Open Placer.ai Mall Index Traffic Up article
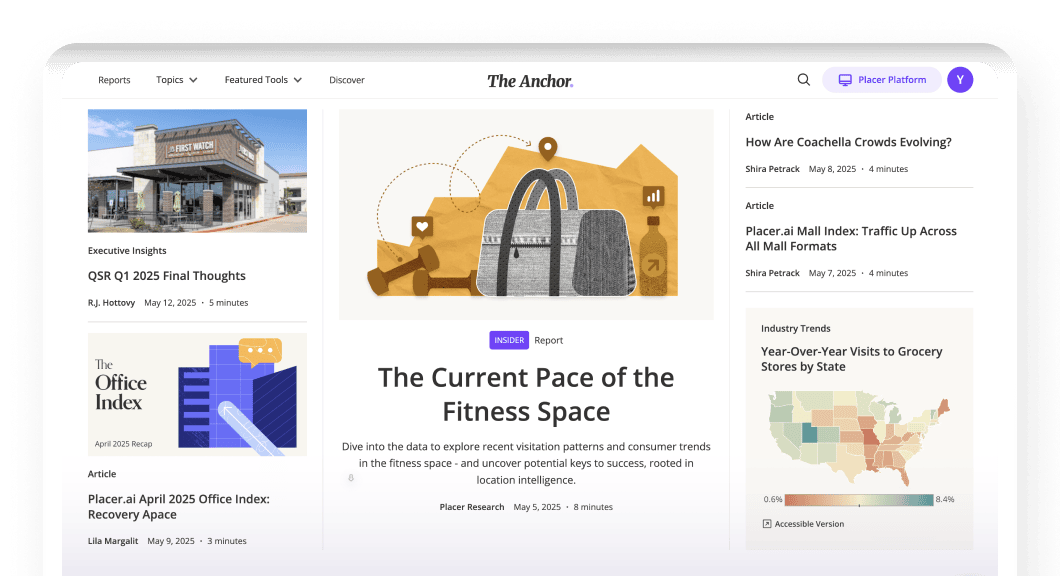Screen dimensions: 1060x576 851,239
